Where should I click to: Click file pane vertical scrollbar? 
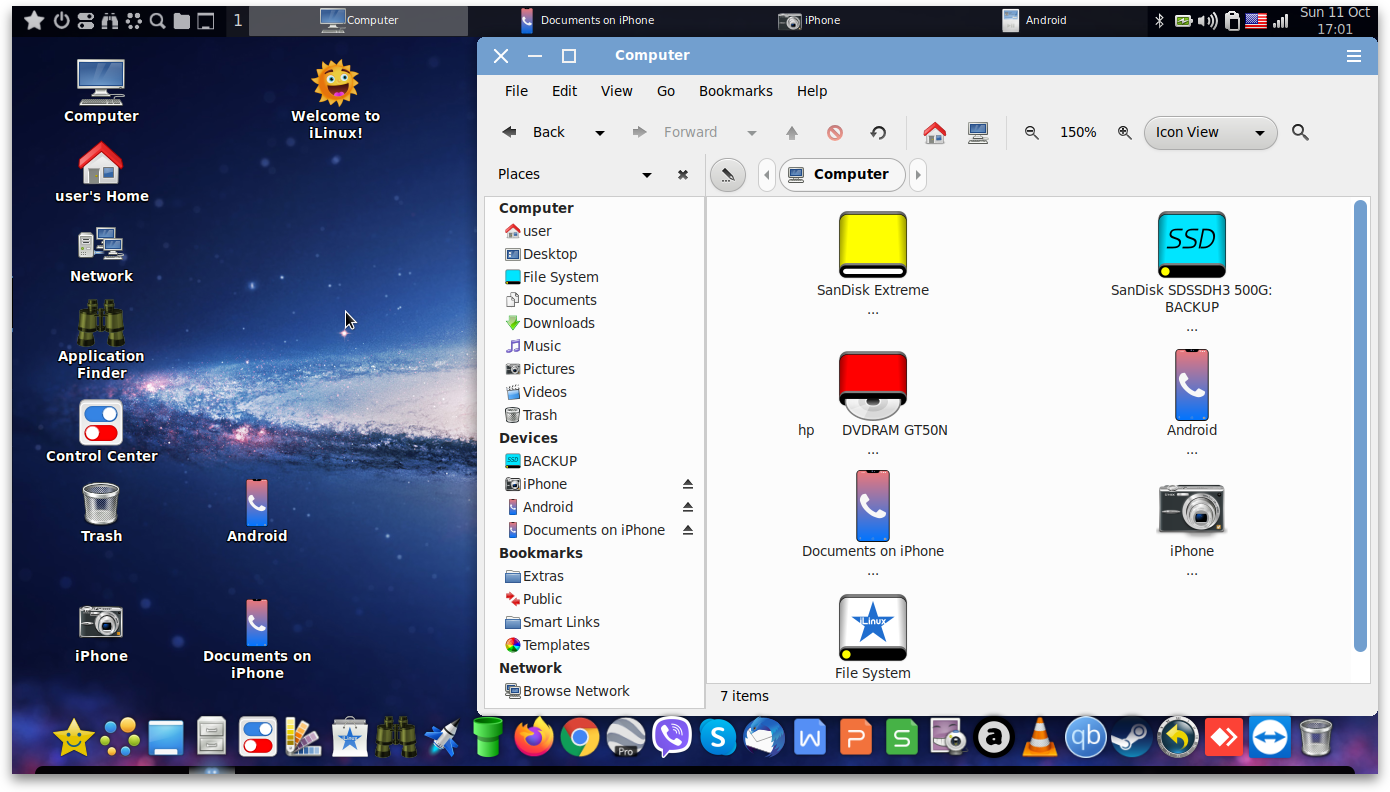(1360, 425)
